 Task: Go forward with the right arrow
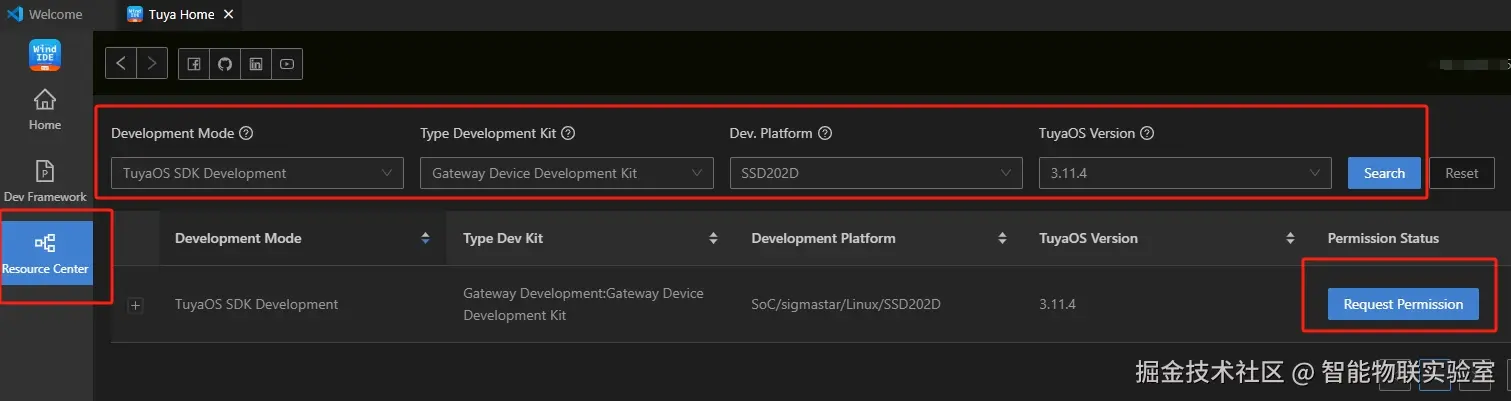[151, 64]
